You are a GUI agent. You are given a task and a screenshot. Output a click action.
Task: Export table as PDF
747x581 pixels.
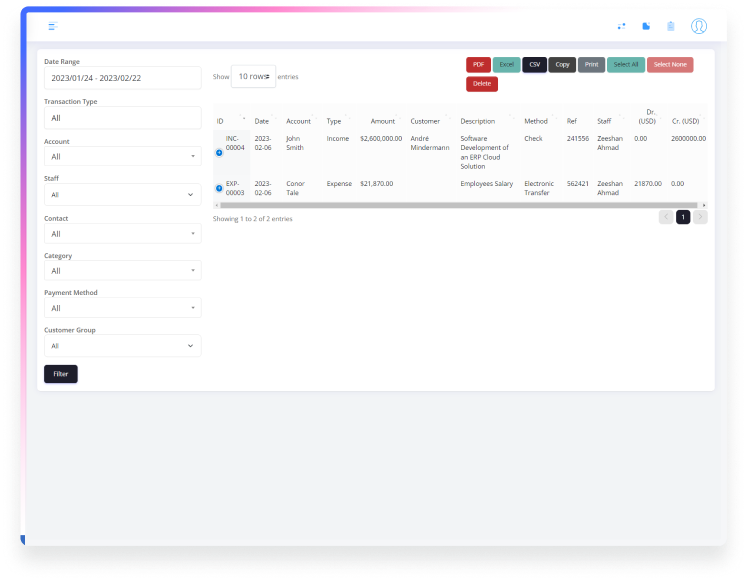(479, 65)
